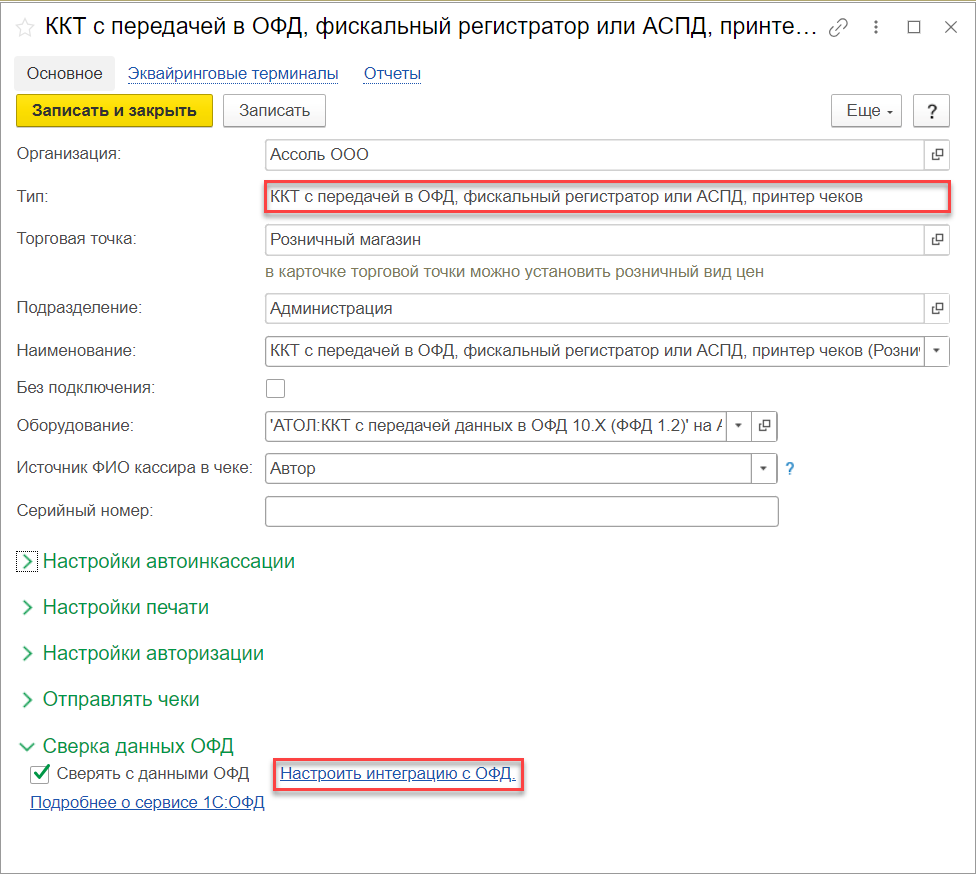
Task: Open the Организация field lookup icon
Action: [x=937, y=155]
